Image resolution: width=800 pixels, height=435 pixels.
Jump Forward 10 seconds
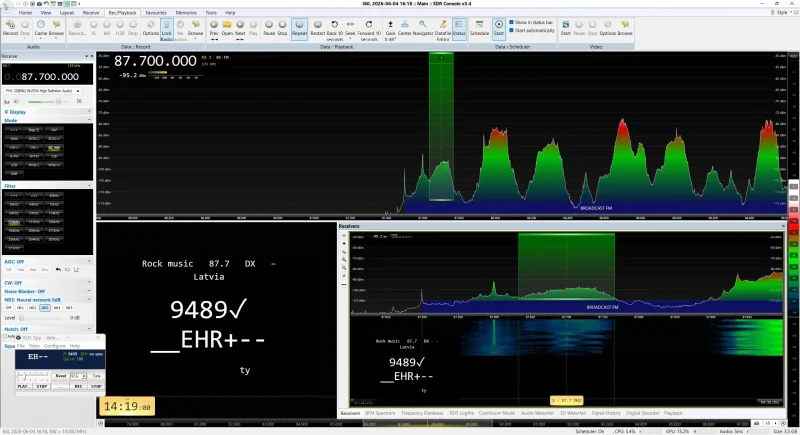[369, 30]
